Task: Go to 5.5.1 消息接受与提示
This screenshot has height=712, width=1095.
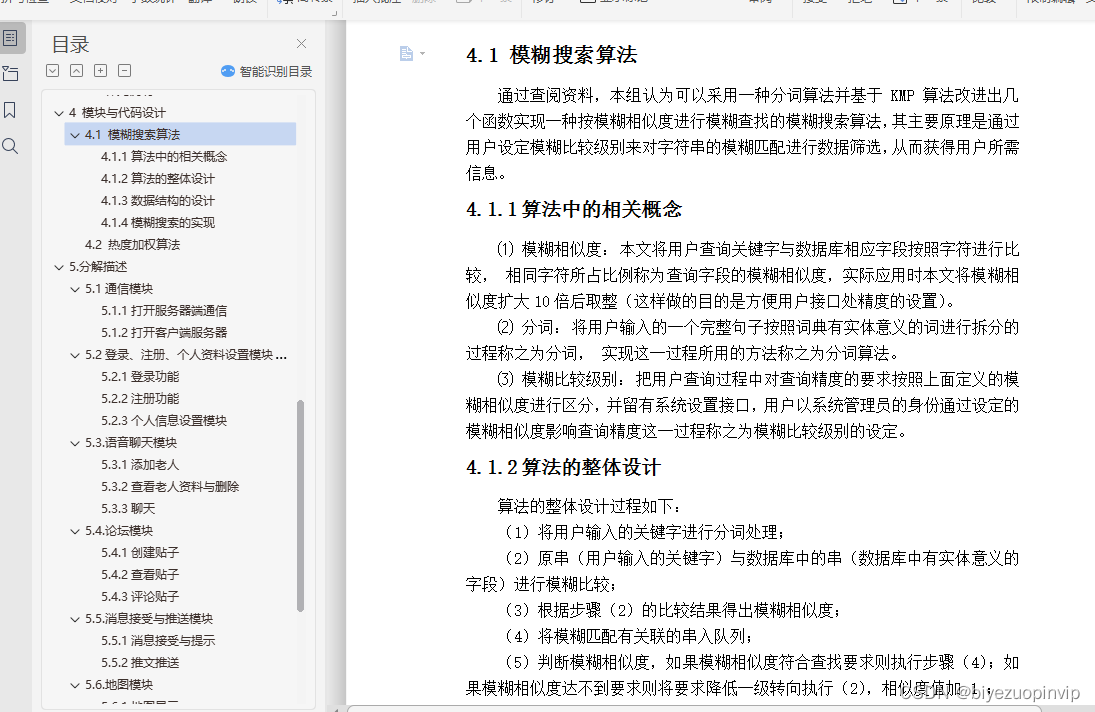Action: (158, 640)
